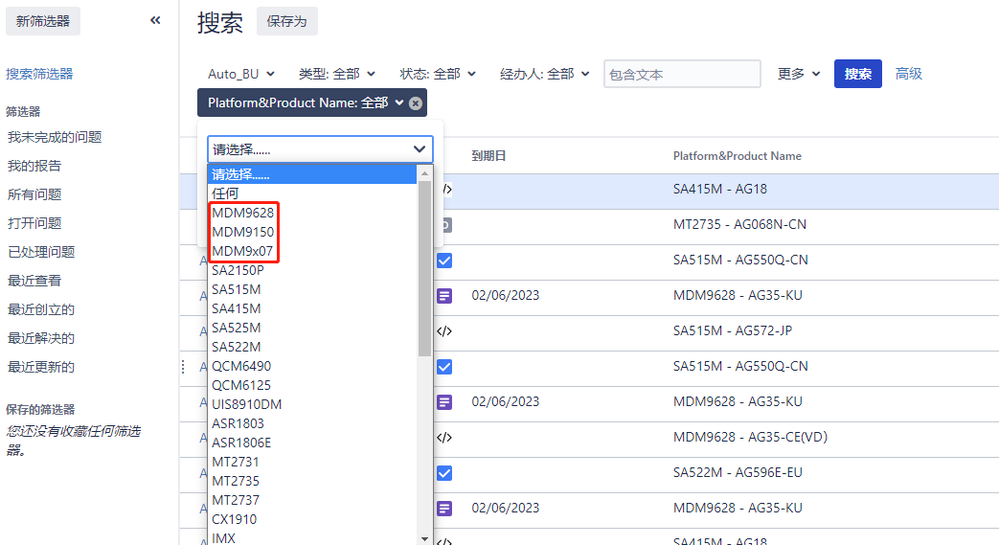The image size is (999, 545).
Task: Open the 我未完成的问题 filter
Action: click(55, 137)
